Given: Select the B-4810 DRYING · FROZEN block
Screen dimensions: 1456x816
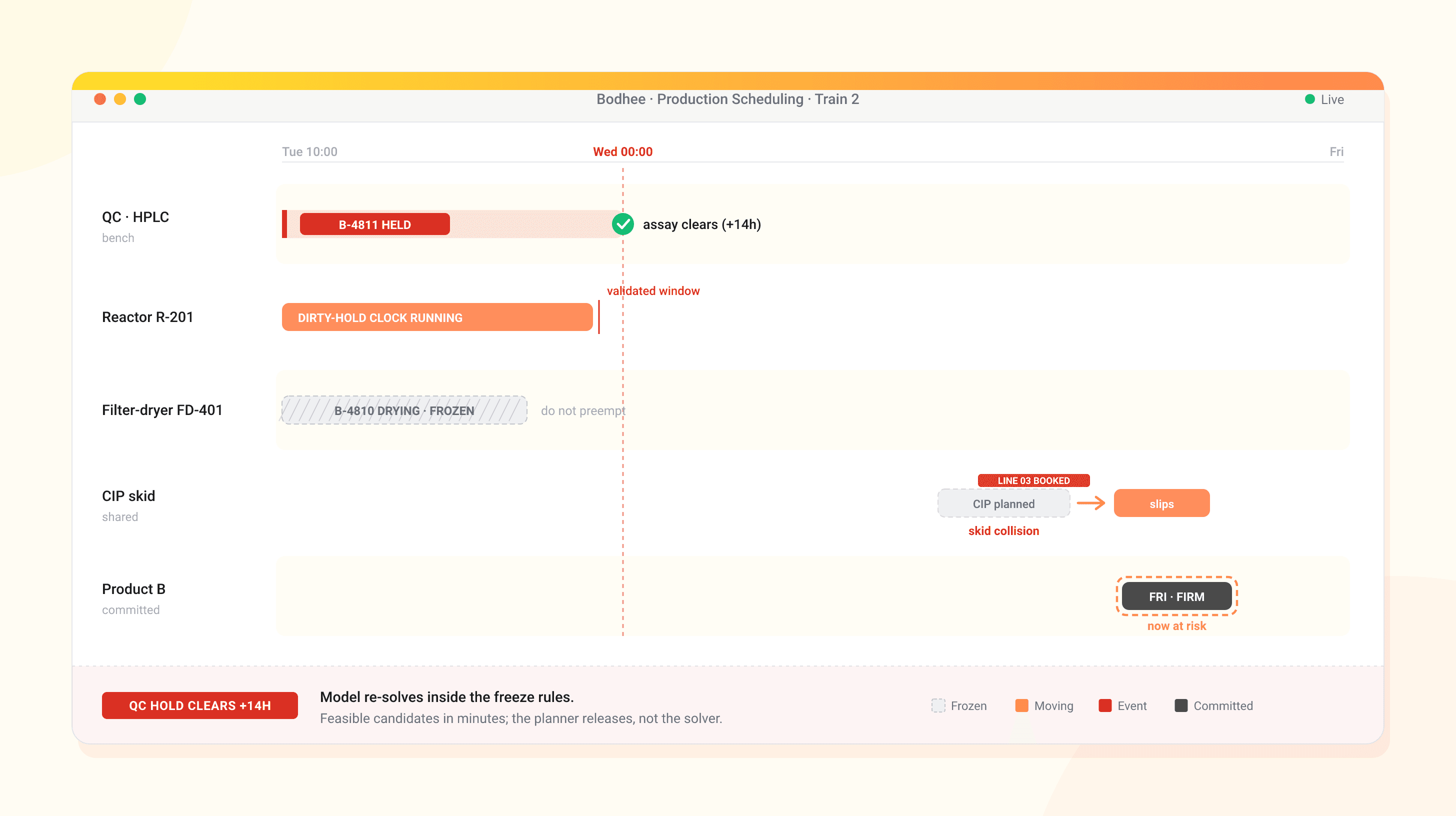Looking at the screenshot, I should coord(404,410).
